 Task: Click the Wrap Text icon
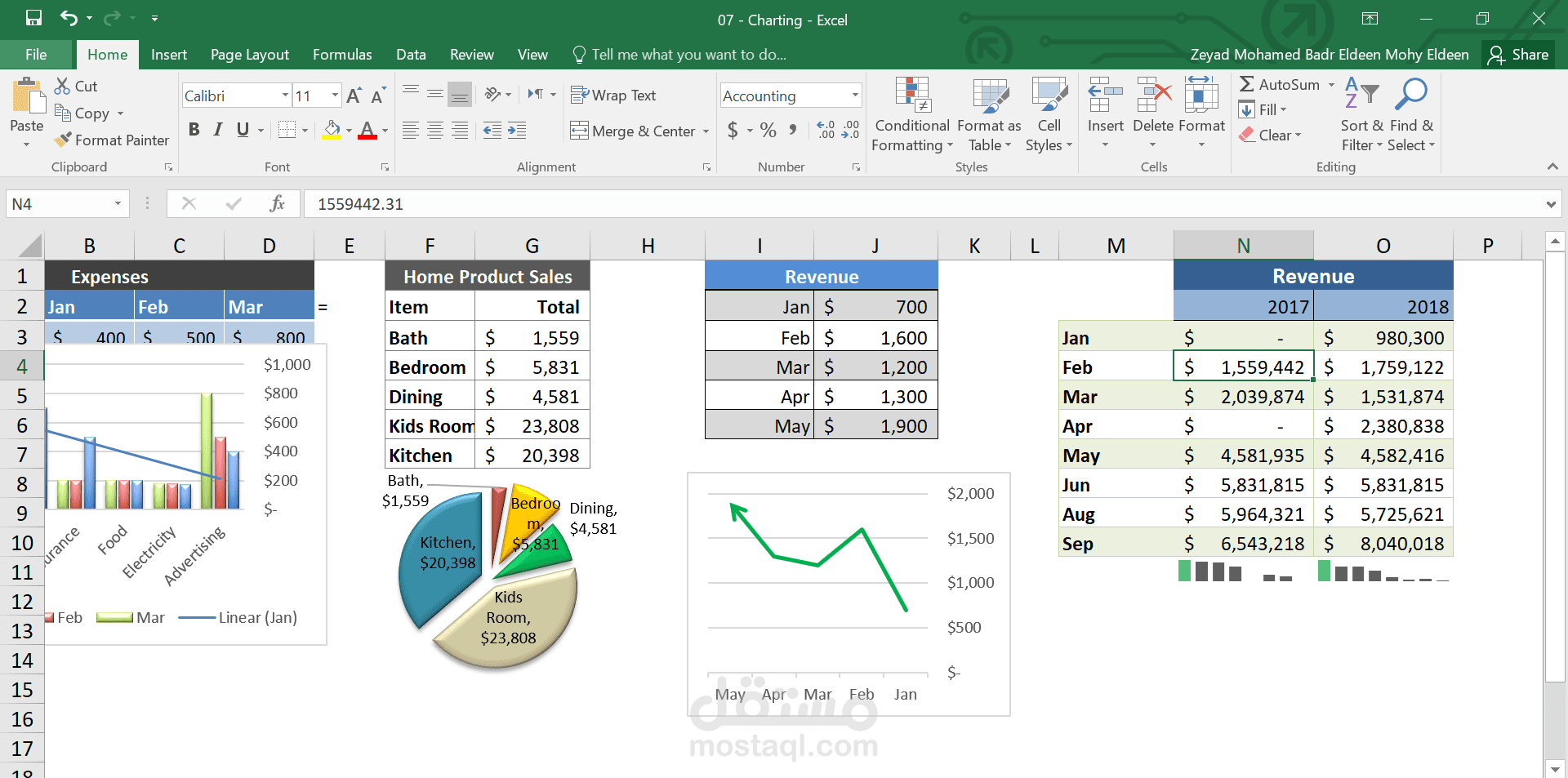pos(581,95)
